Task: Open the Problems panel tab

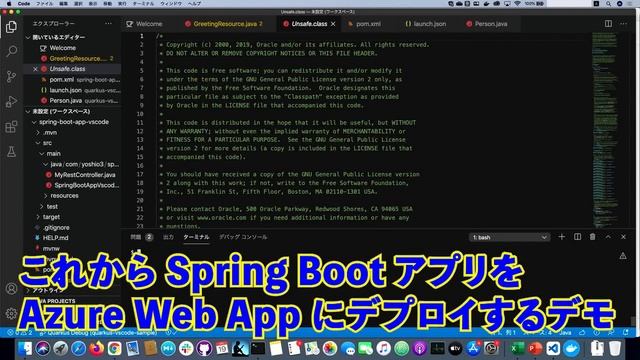Action: (141, 237)
